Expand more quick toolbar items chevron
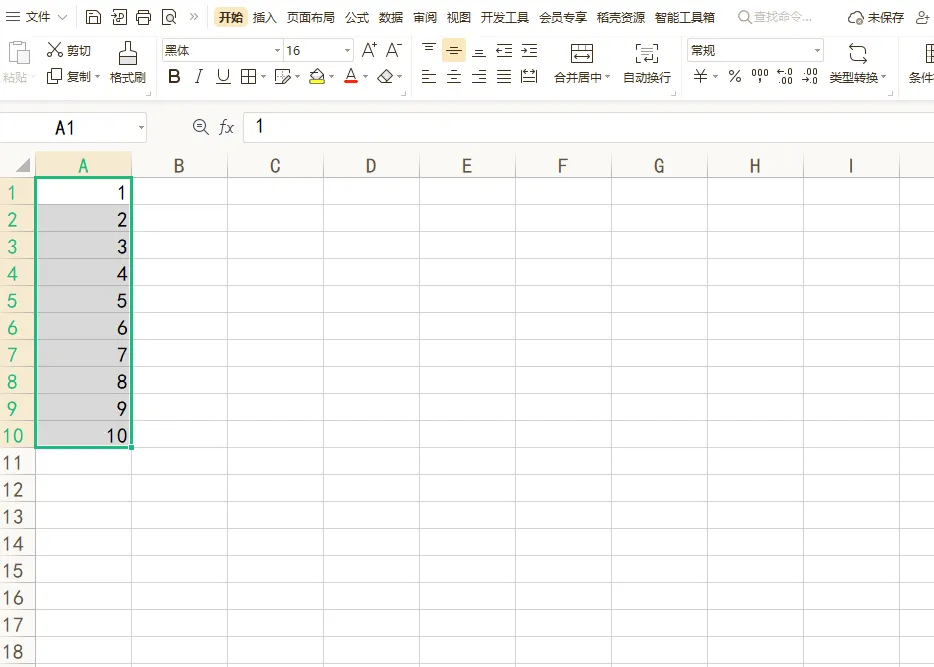The height and width of the screenshot is (667, 934). (x=194, y=17)
